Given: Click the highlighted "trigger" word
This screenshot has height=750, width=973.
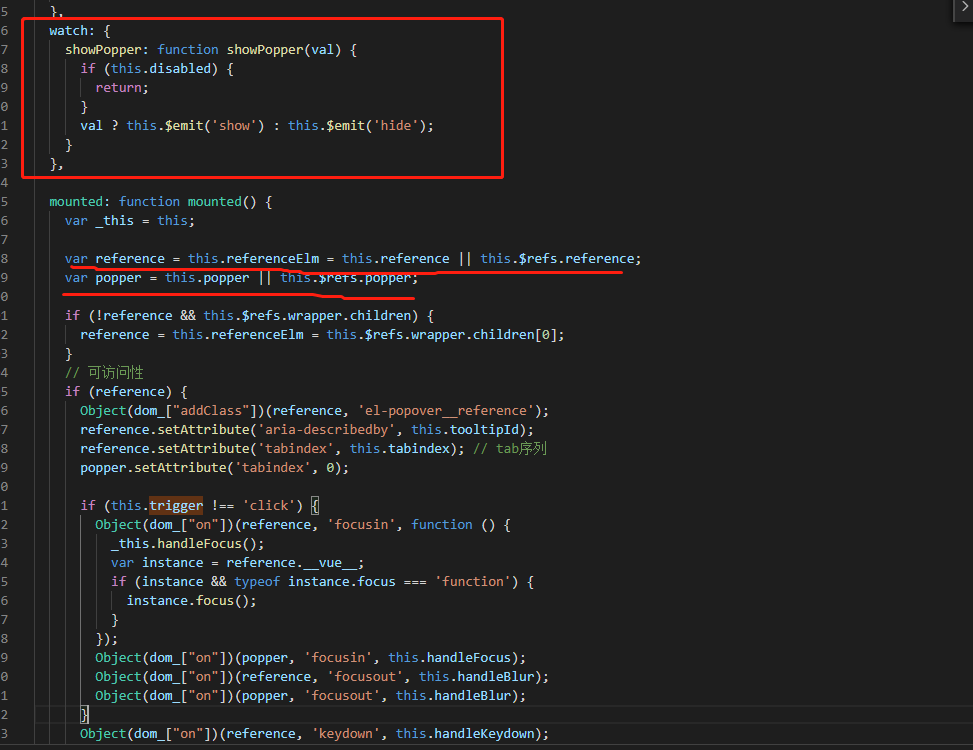Looking at the screenshot, I should click(x=176, y=506).
